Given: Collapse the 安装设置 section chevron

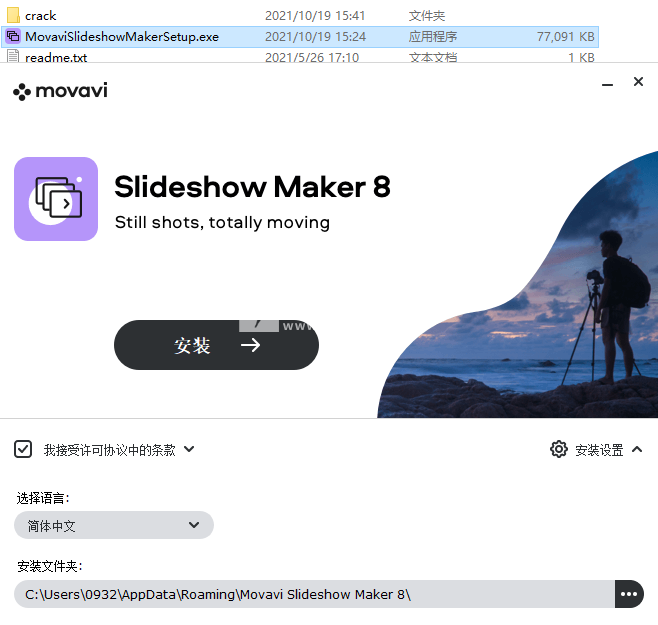Looking at the screenshot, I should point(637,450).
